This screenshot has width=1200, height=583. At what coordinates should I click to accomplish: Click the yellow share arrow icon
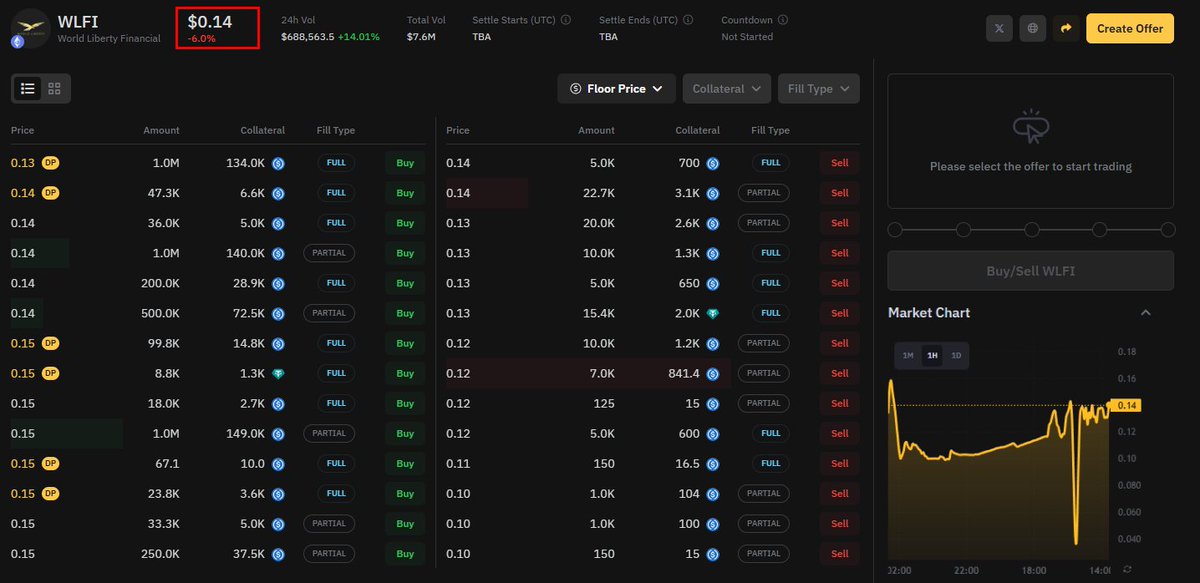pyautogui.click(x=1067, y=28)
